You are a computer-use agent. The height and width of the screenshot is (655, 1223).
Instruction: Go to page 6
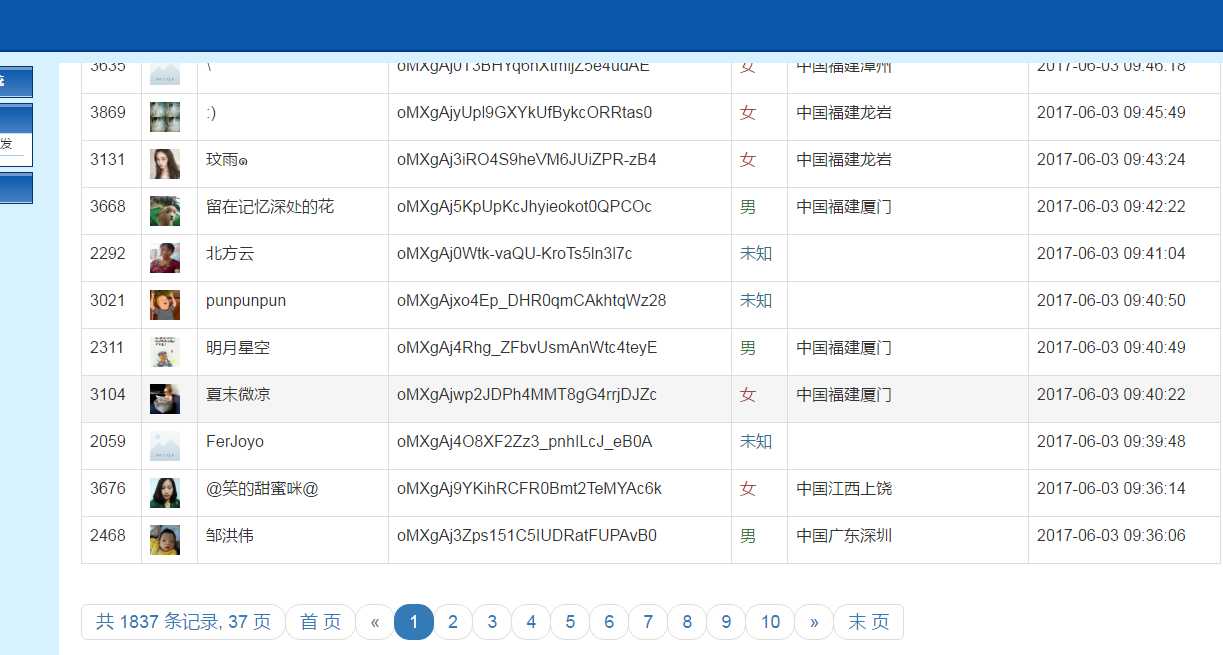pos(609,622)
